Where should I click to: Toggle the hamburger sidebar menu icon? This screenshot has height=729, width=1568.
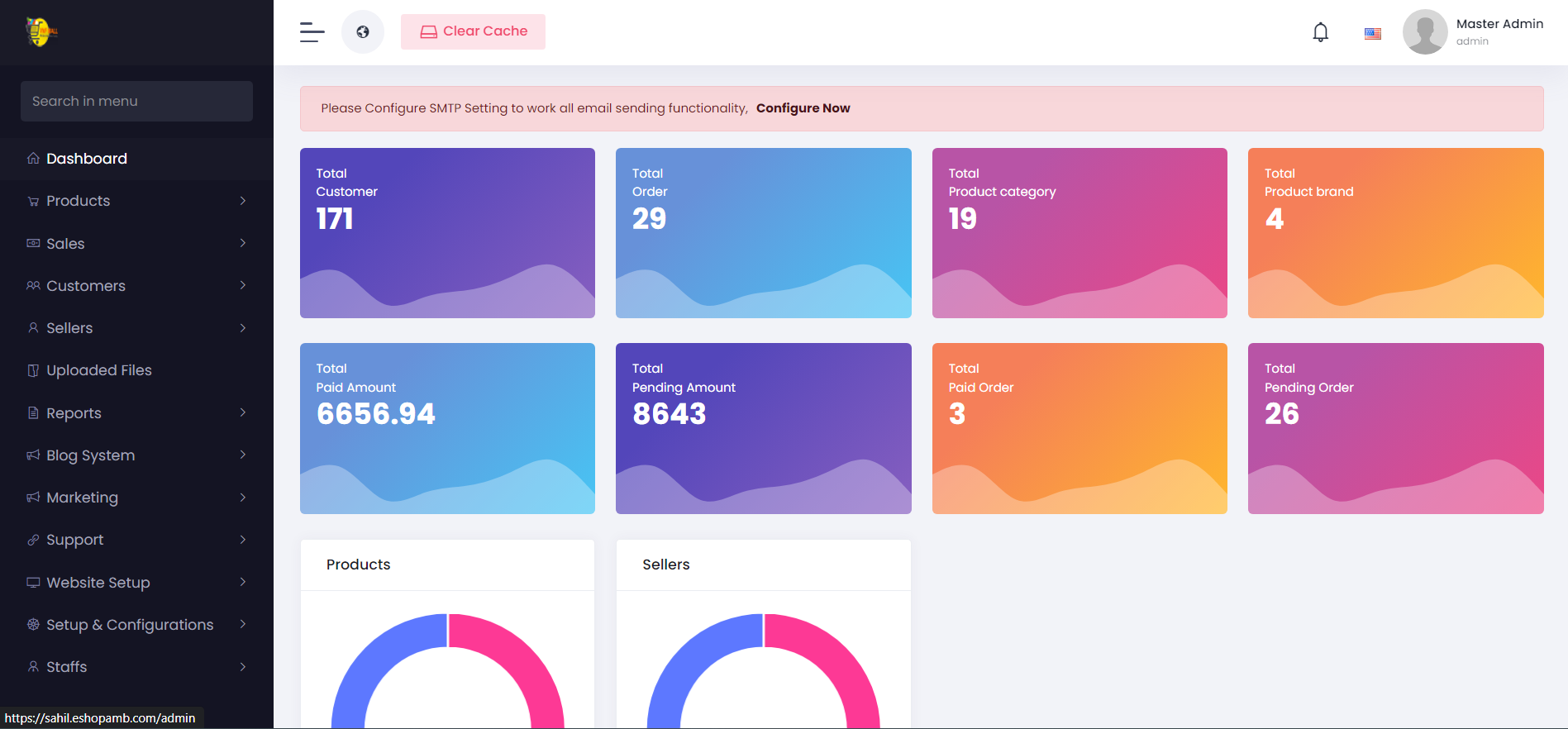312,32
